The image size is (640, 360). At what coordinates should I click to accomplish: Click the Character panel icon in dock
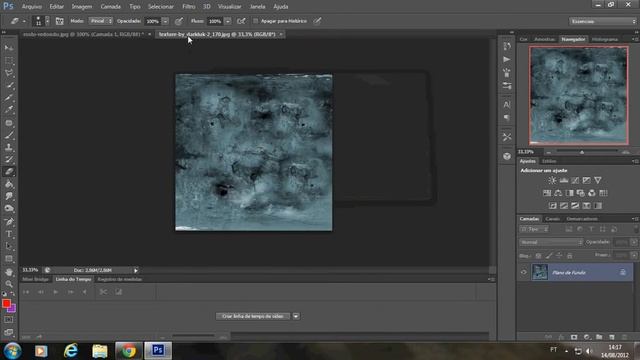507,105
